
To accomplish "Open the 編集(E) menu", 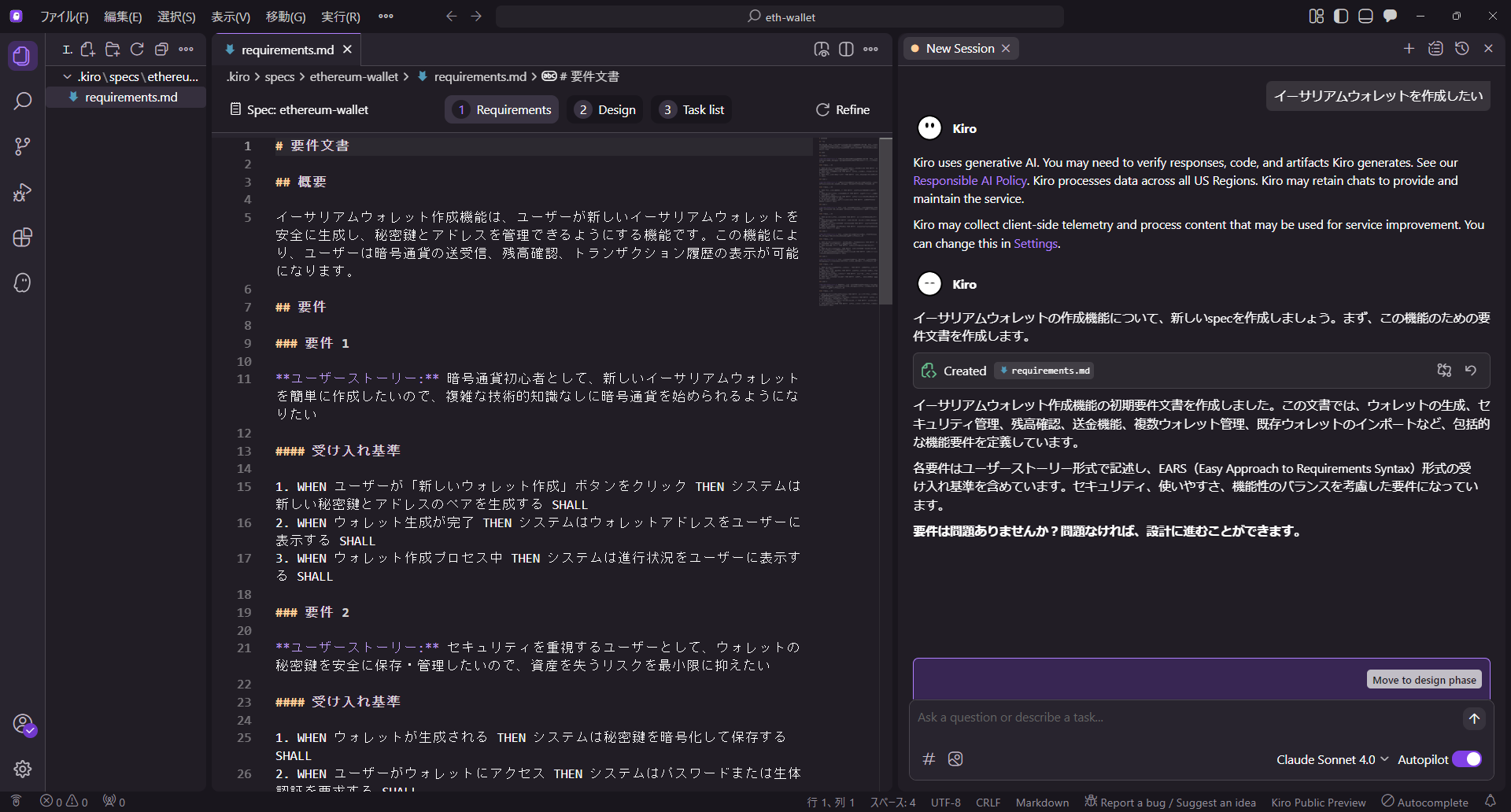I will coord(123,17).
